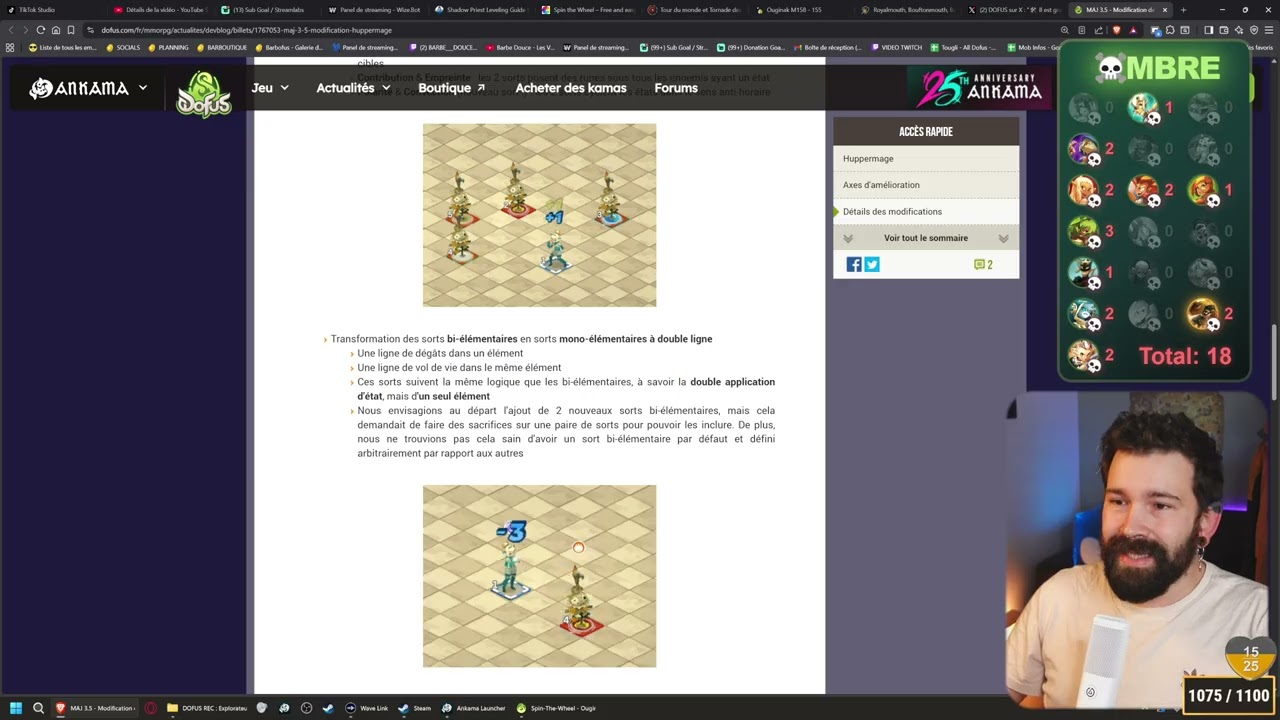Open the Actualités menu

353,88
